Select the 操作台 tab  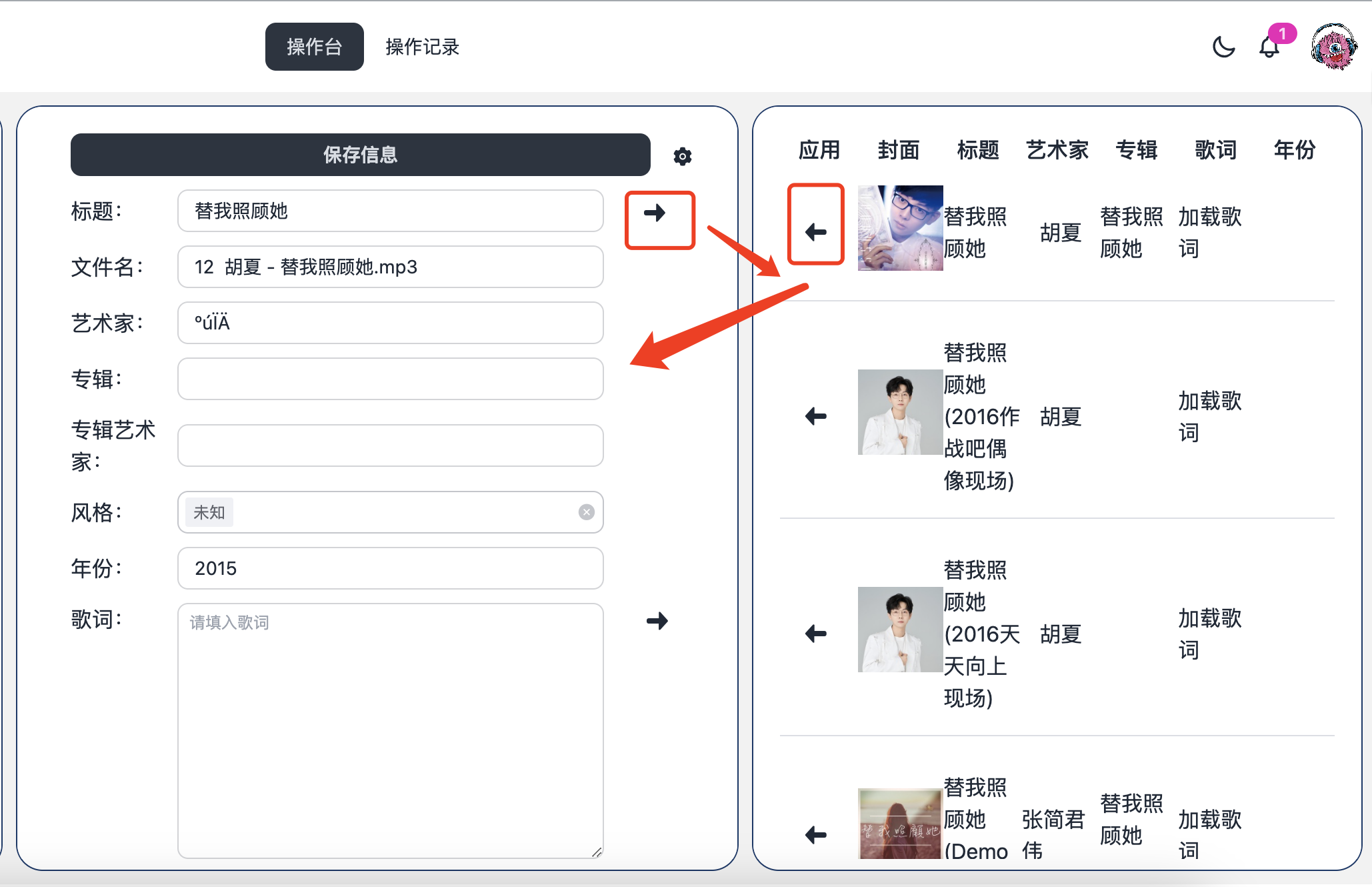click(x=314, y=47)
